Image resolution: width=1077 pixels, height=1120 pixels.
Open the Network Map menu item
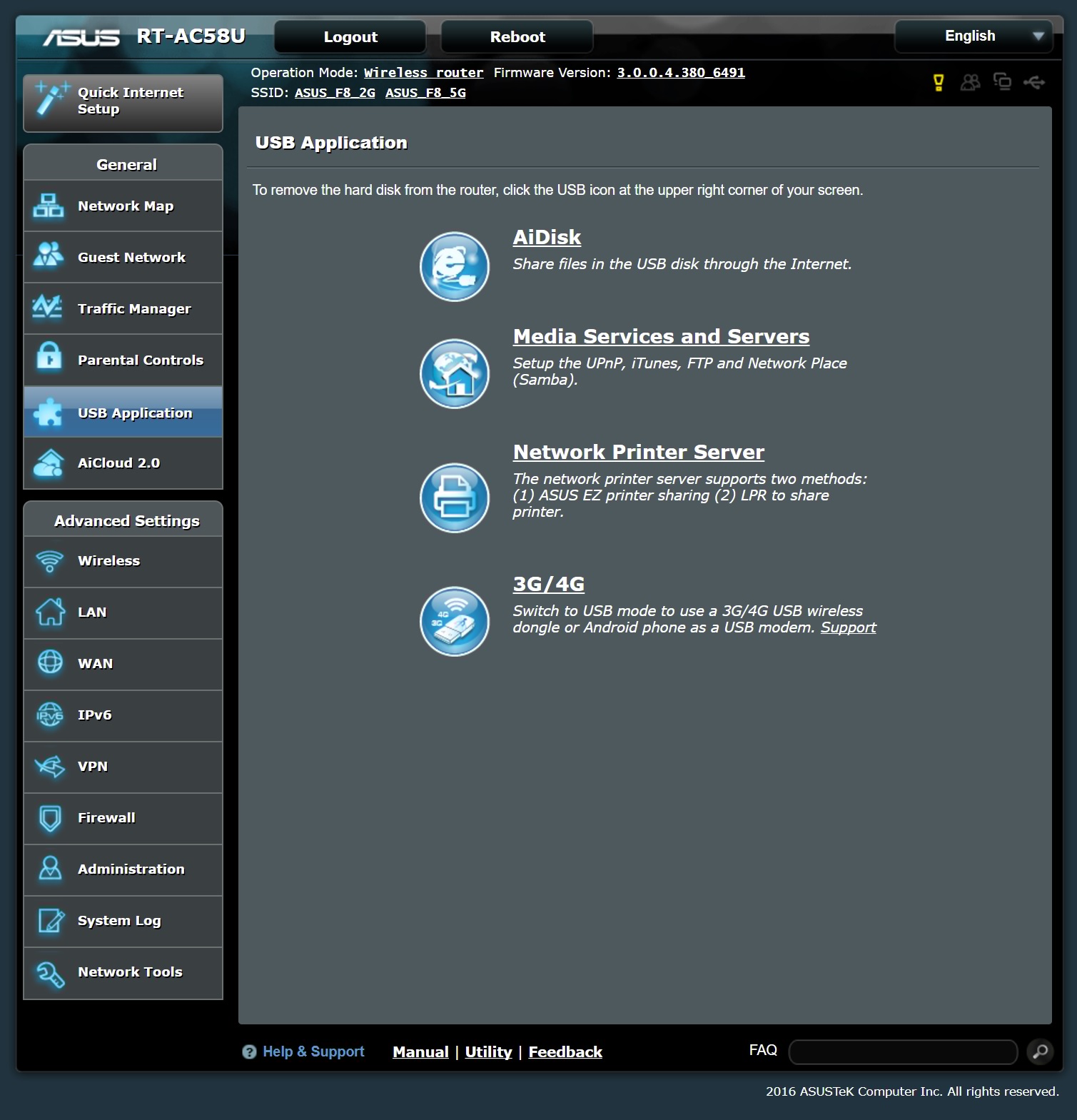[123, 206]
